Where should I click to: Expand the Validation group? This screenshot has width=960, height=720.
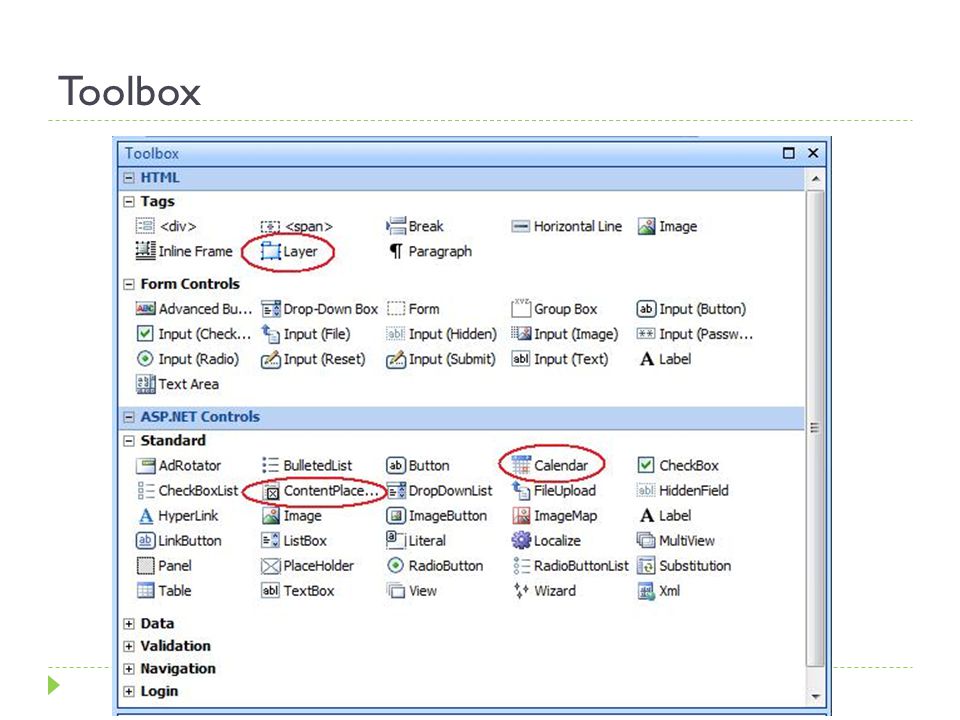click(129, 647)
